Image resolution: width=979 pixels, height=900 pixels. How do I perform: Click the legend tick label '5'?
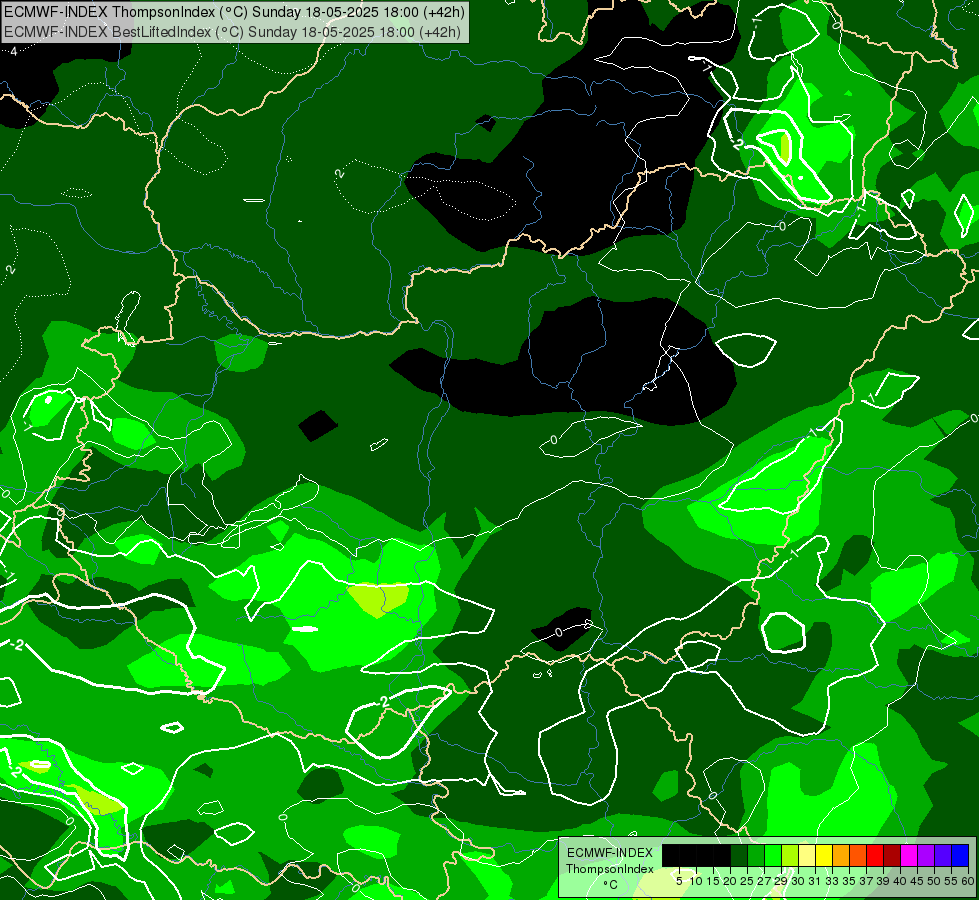tap(679, 881)
